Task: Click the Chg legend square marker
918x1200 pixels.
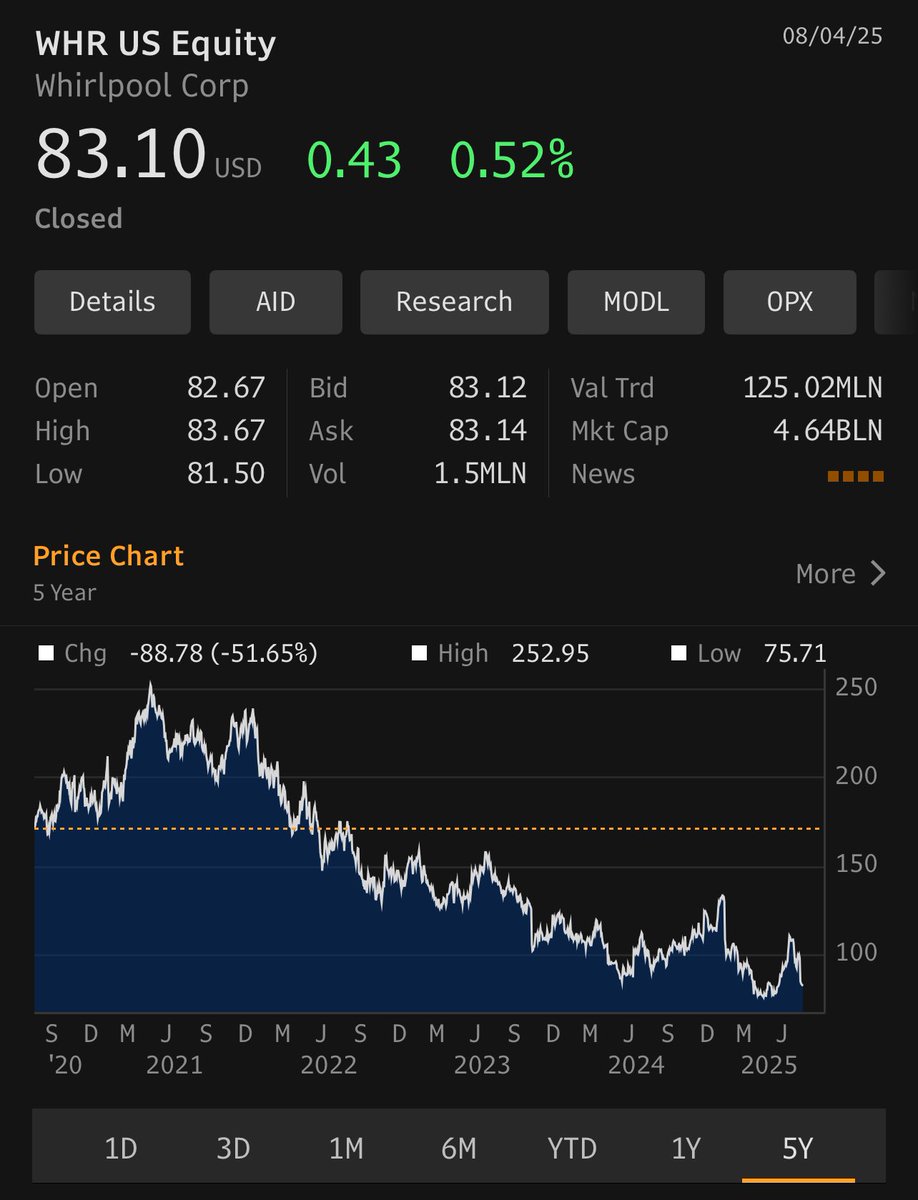Action: coord(46,654)
